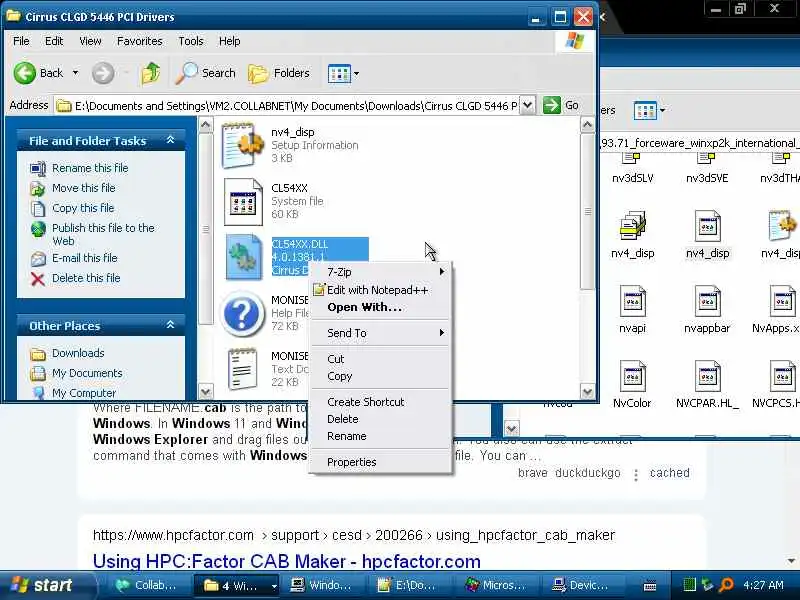Viewport: 800px width, 600px height.
Task: Toggle the Folders pane
Action: [x=279, y=73]
